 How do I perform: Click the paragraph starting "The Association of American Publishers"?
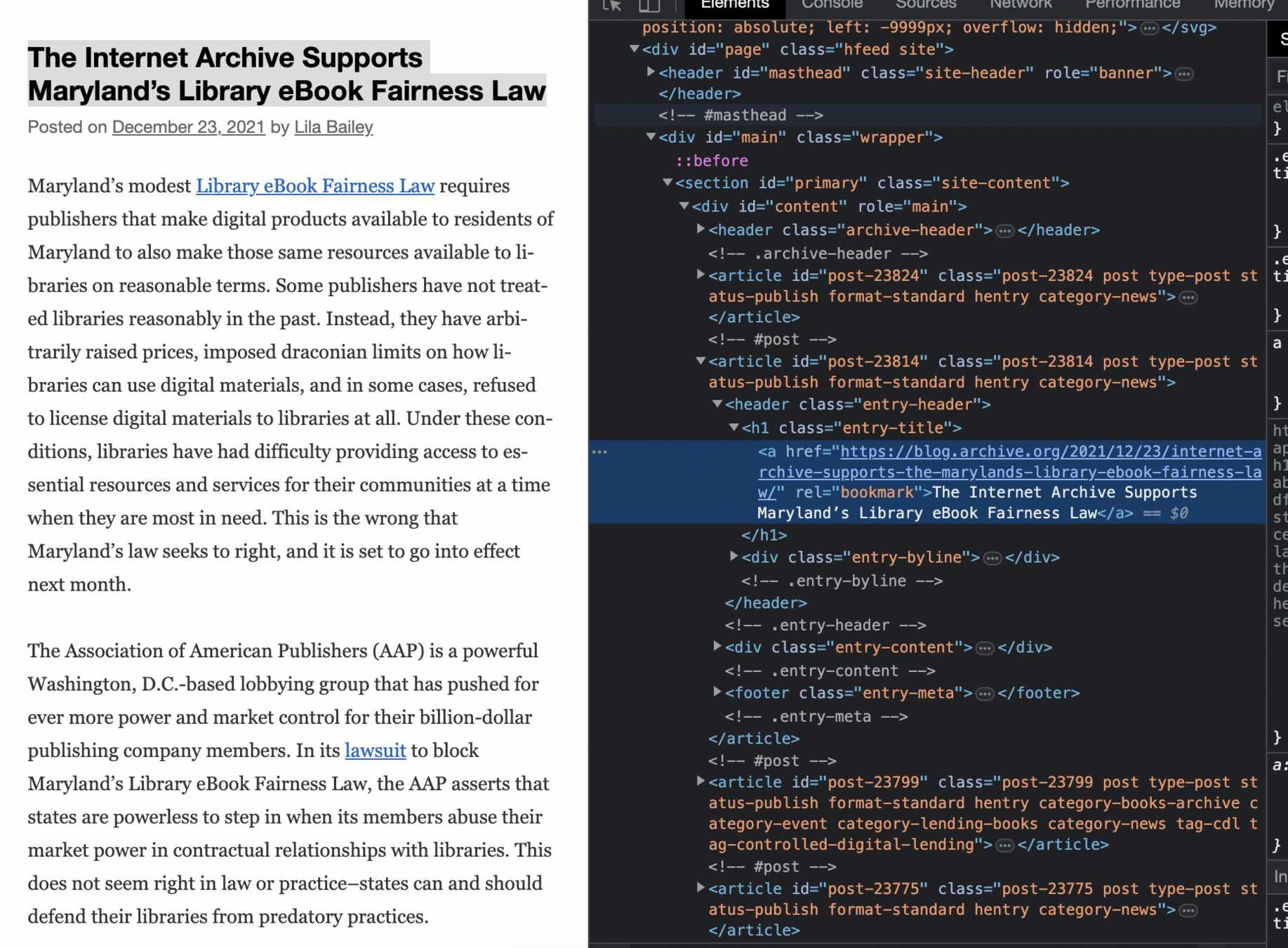pyautogui.click(x=290, y=784)
